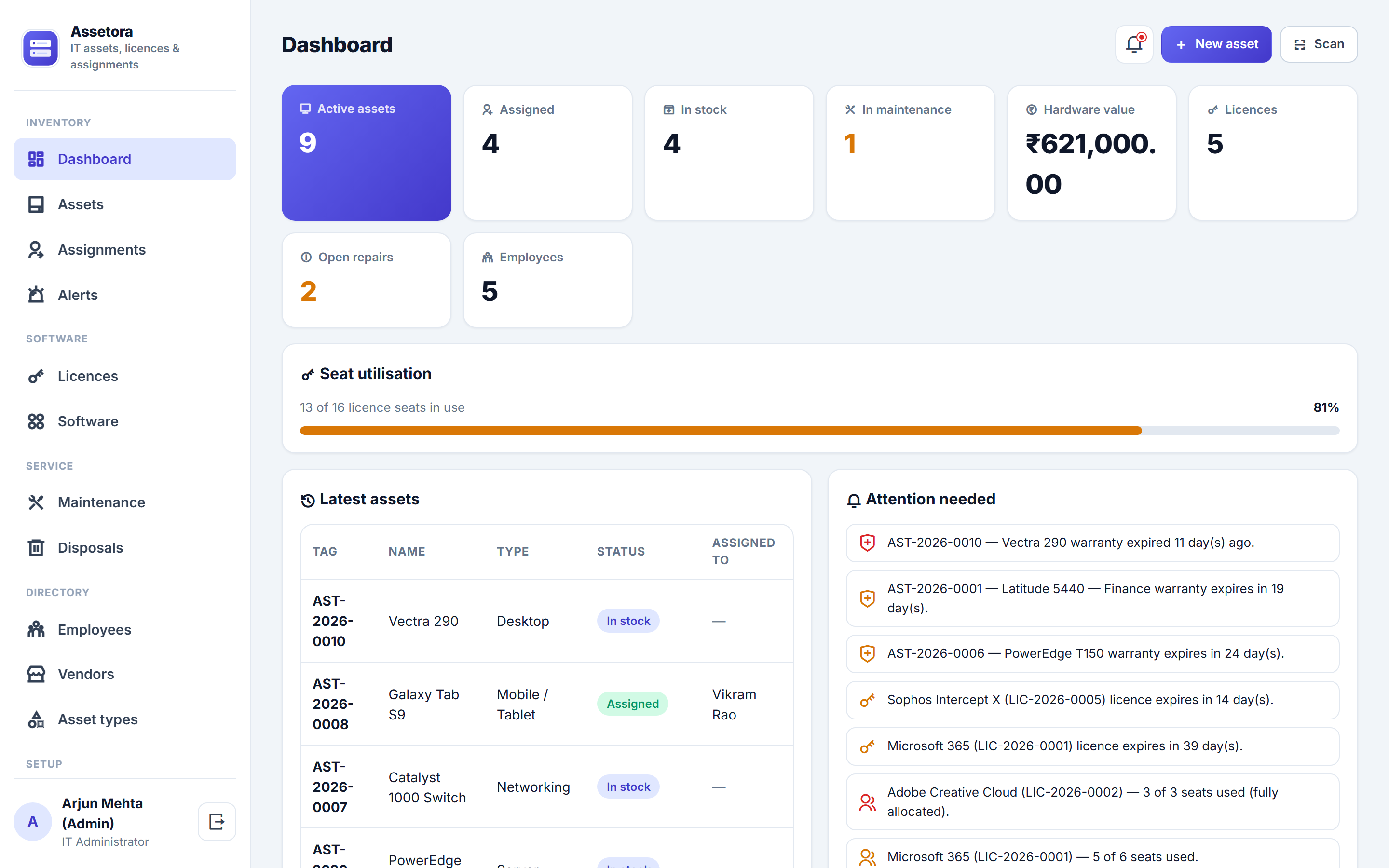Click the Assets laptop icon in sidebar
Image resolution: width=1389 pixels, height=868 pixels.
pos(36,204)
